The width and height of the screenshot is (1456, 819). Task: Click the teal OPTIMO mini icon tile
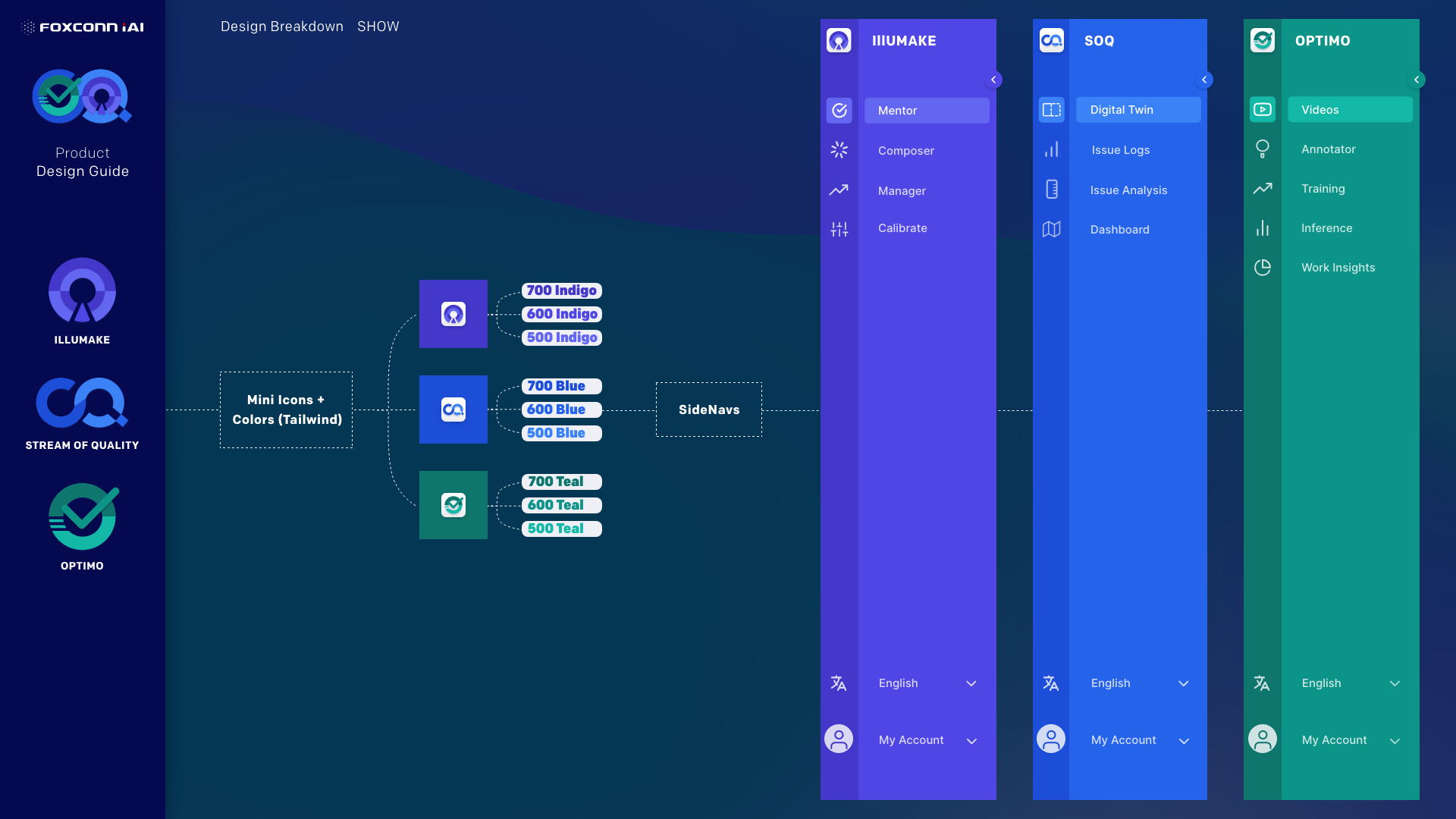[x=453, y=505]
